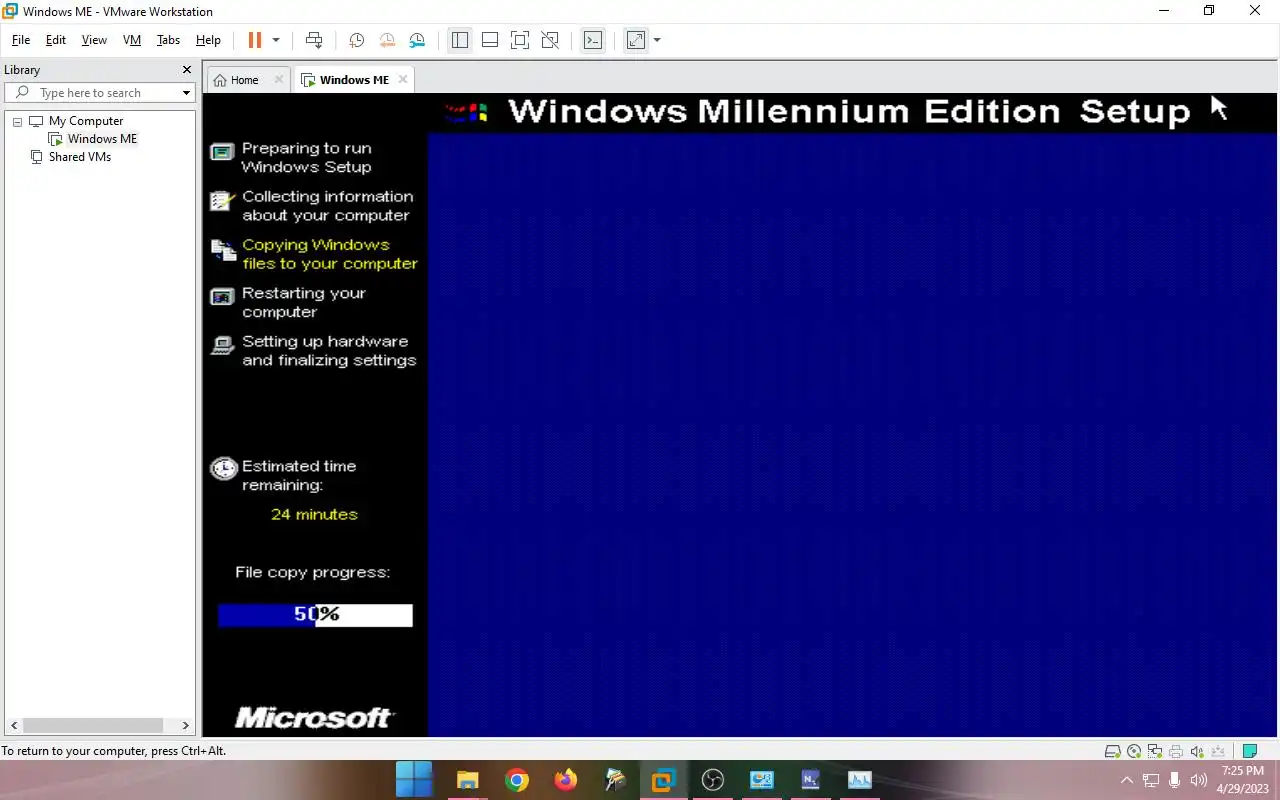Viewport: 1280px width, 800px height.
Task: Open the Tabs menu
Action: (x=168, y=40)
